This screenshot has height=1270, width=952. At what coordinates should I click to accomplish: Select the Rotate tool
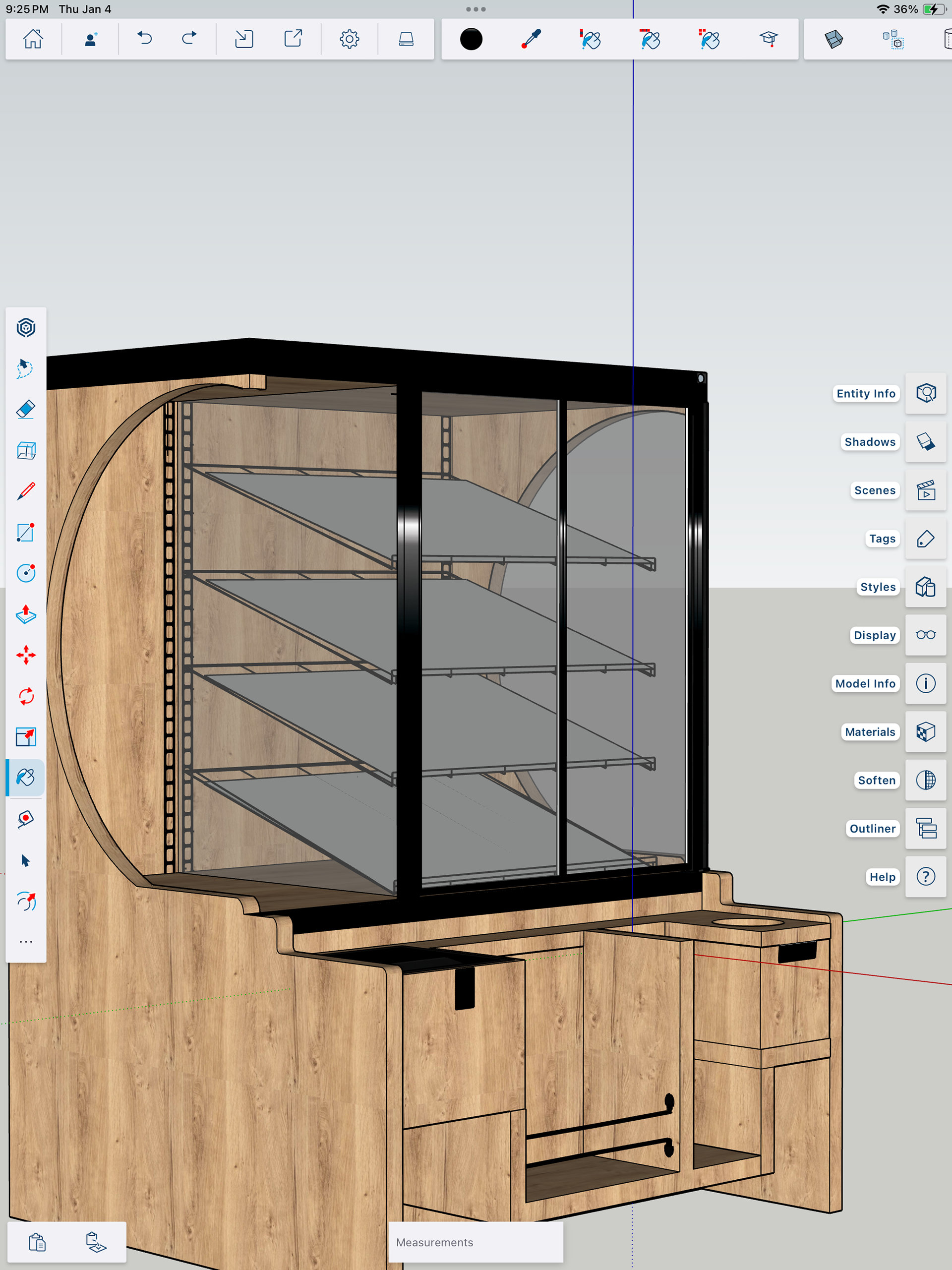coord(26,696)
